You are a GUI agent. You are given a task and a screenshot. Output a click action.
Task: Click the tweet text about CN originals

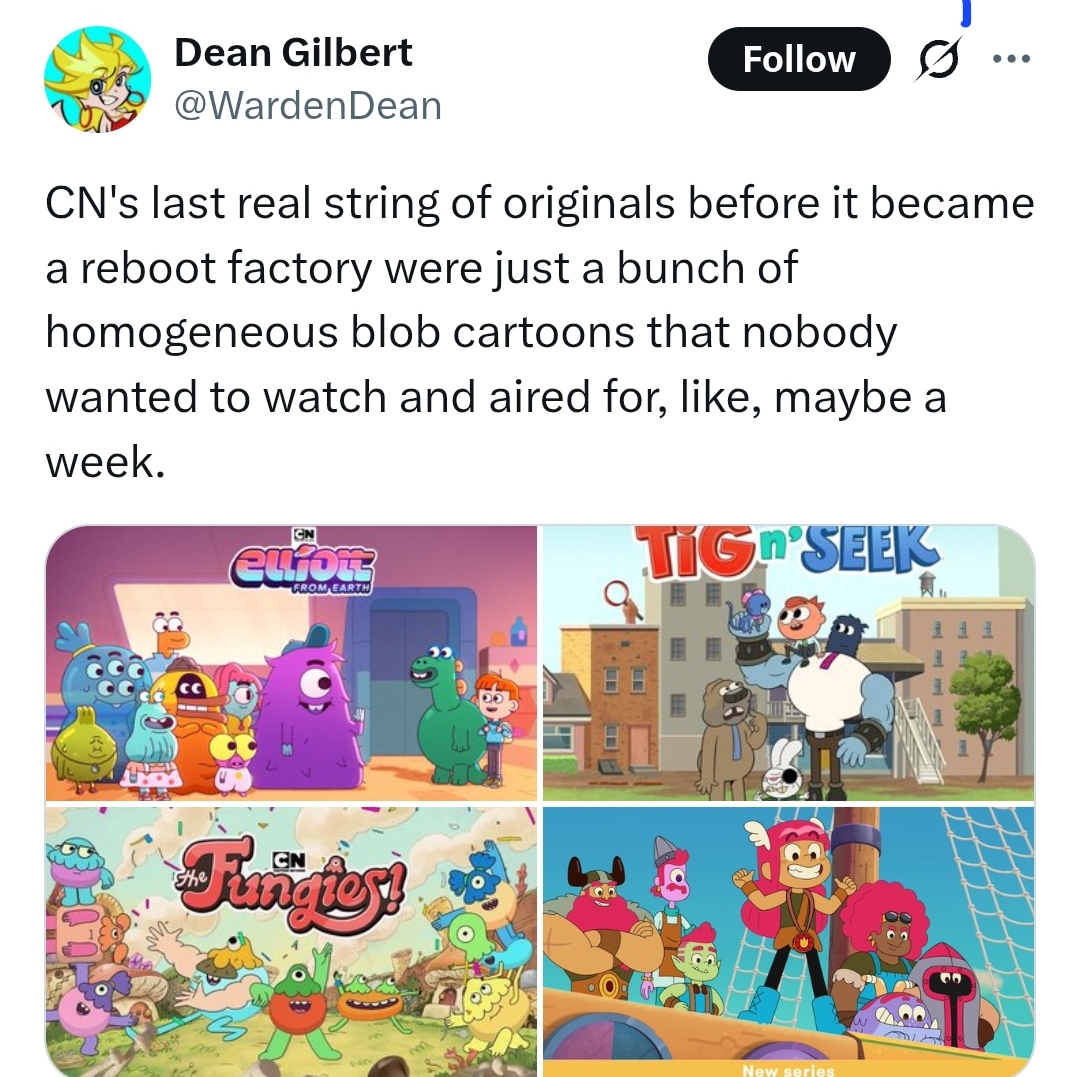tap(540, 332)
